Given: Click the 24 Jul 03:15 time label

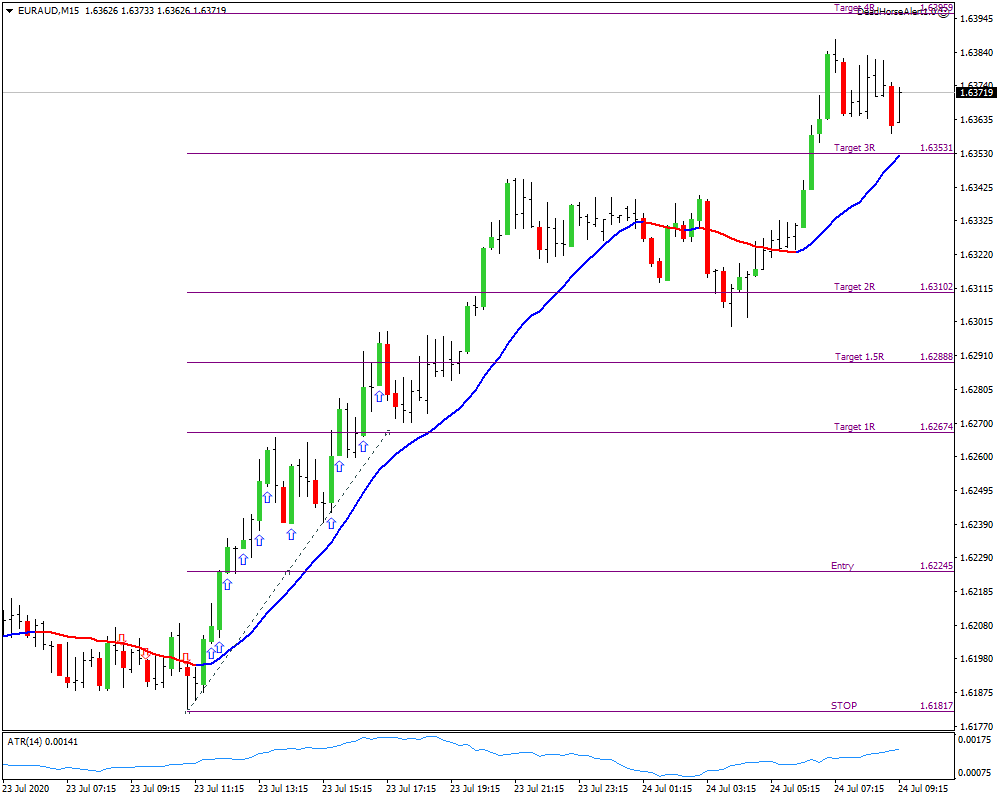Looking at the screenshot, I should point(731,789).
